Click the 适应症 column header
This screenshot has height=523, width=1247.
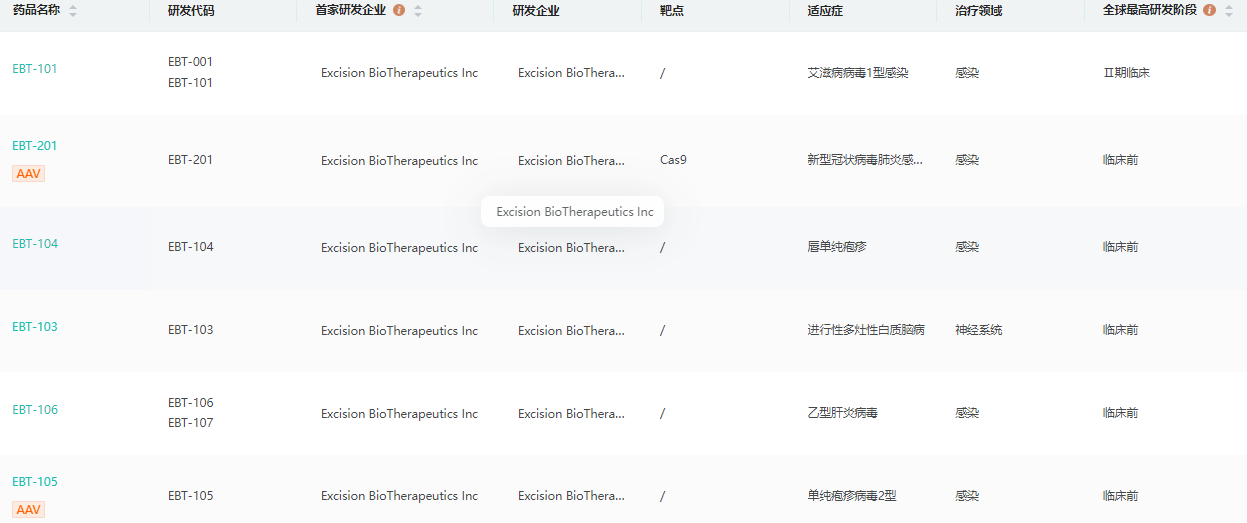coord(825,11)
